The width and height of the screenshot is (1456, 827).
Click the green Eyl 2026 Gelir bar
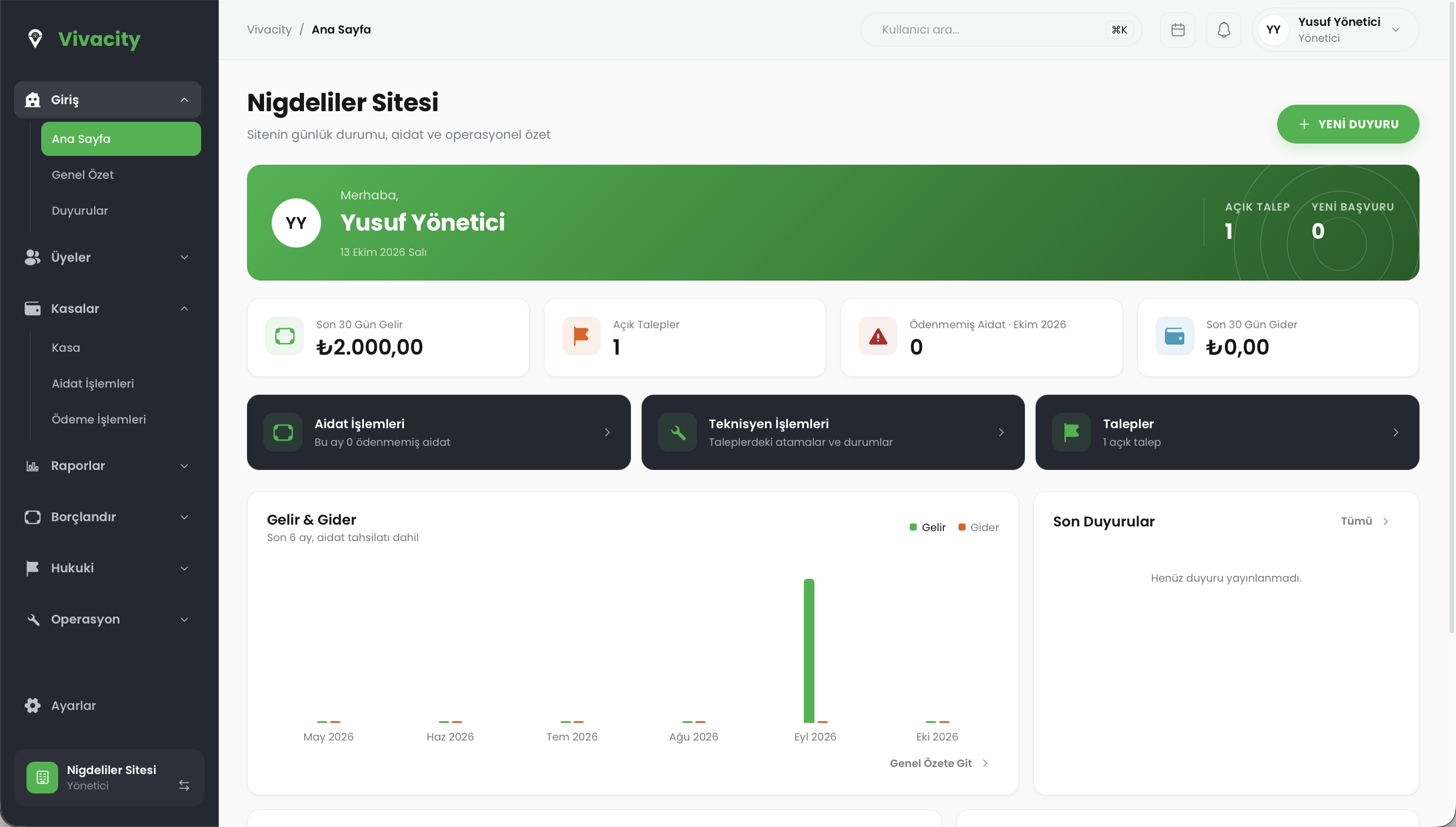(x=809, y=651)
